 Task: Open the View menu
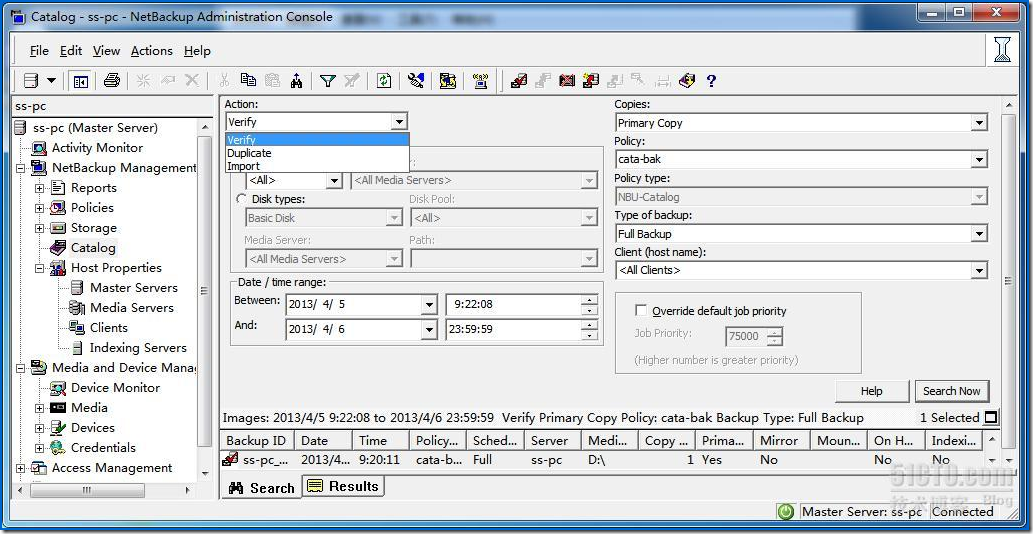[106, 51]
